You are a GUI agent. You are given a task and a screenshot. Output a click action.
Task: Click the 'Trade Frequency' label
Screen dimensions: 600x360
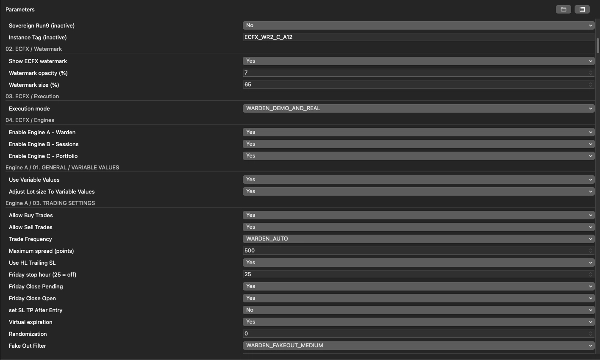pyautogui.click(x=30, y=239)
